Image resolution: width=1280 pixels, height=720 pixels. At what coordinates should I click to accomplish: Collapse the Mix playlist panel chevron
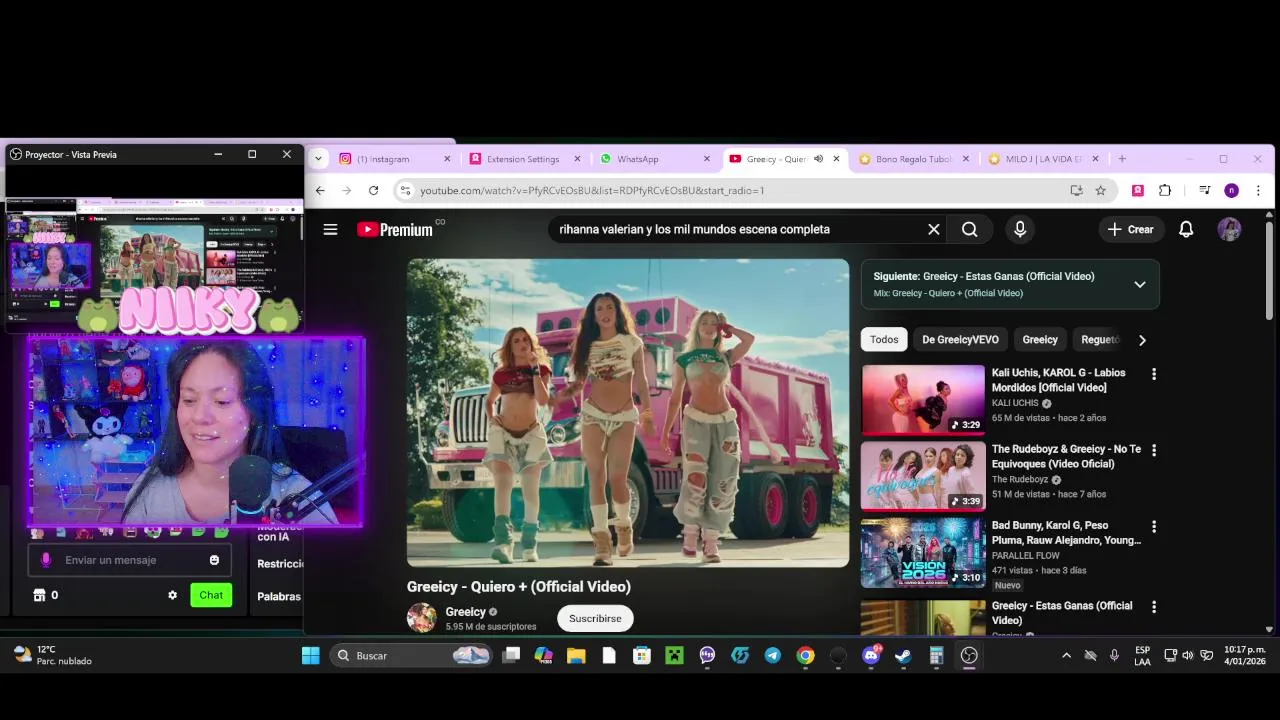(1139, 284)
